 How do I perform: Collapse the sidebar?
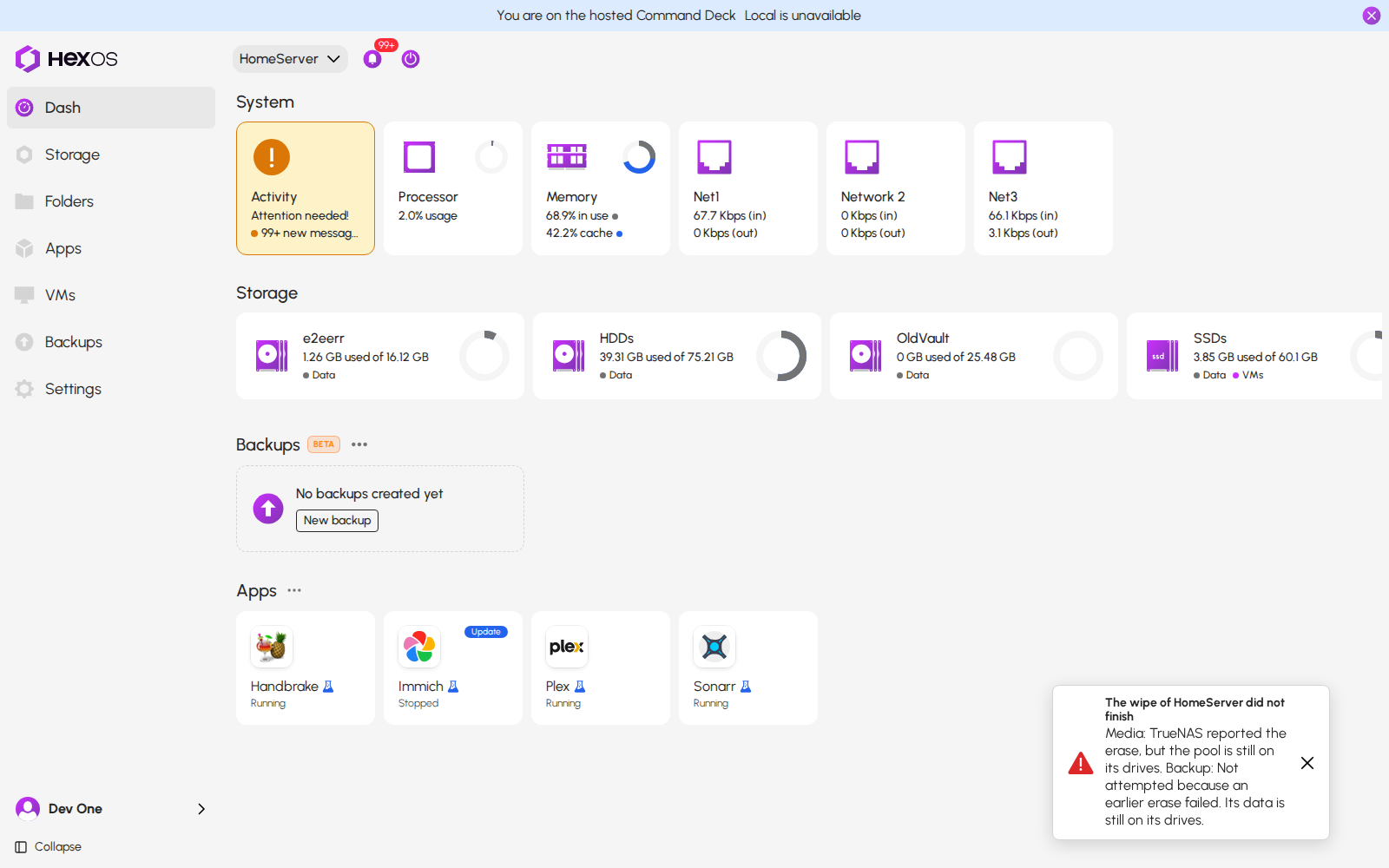[49, 847]
